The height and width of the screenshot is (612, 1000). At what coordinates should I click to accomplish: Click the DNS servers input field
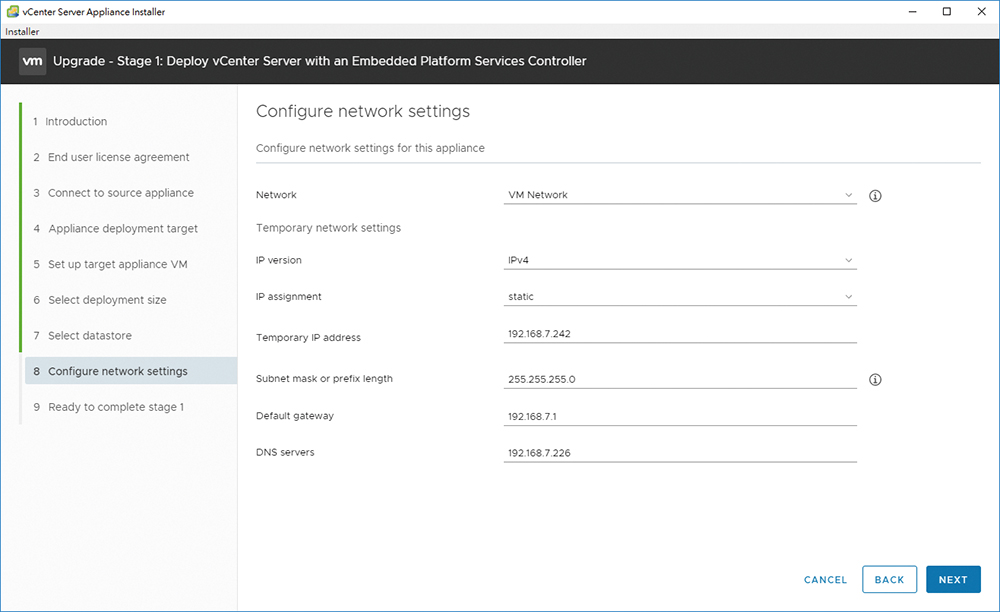point(680,453)
